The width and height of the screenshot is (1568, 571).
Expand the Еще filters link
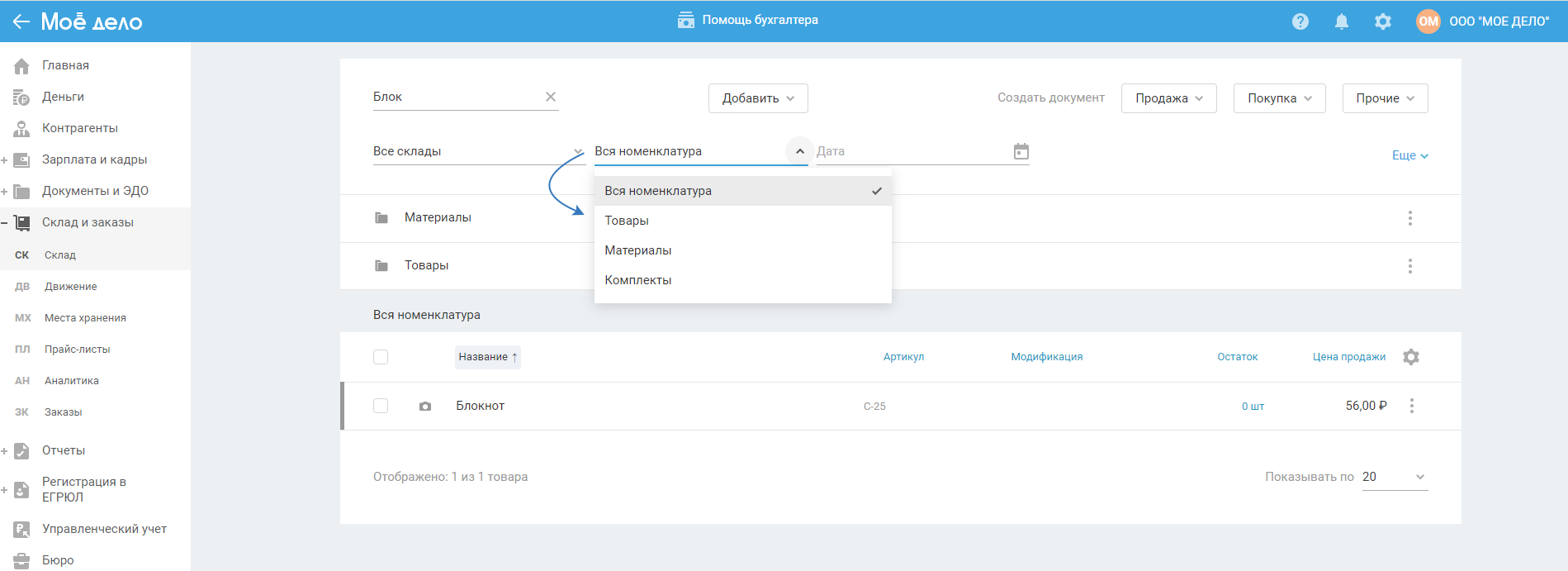pyautogui.click(x=1409, y=155)
